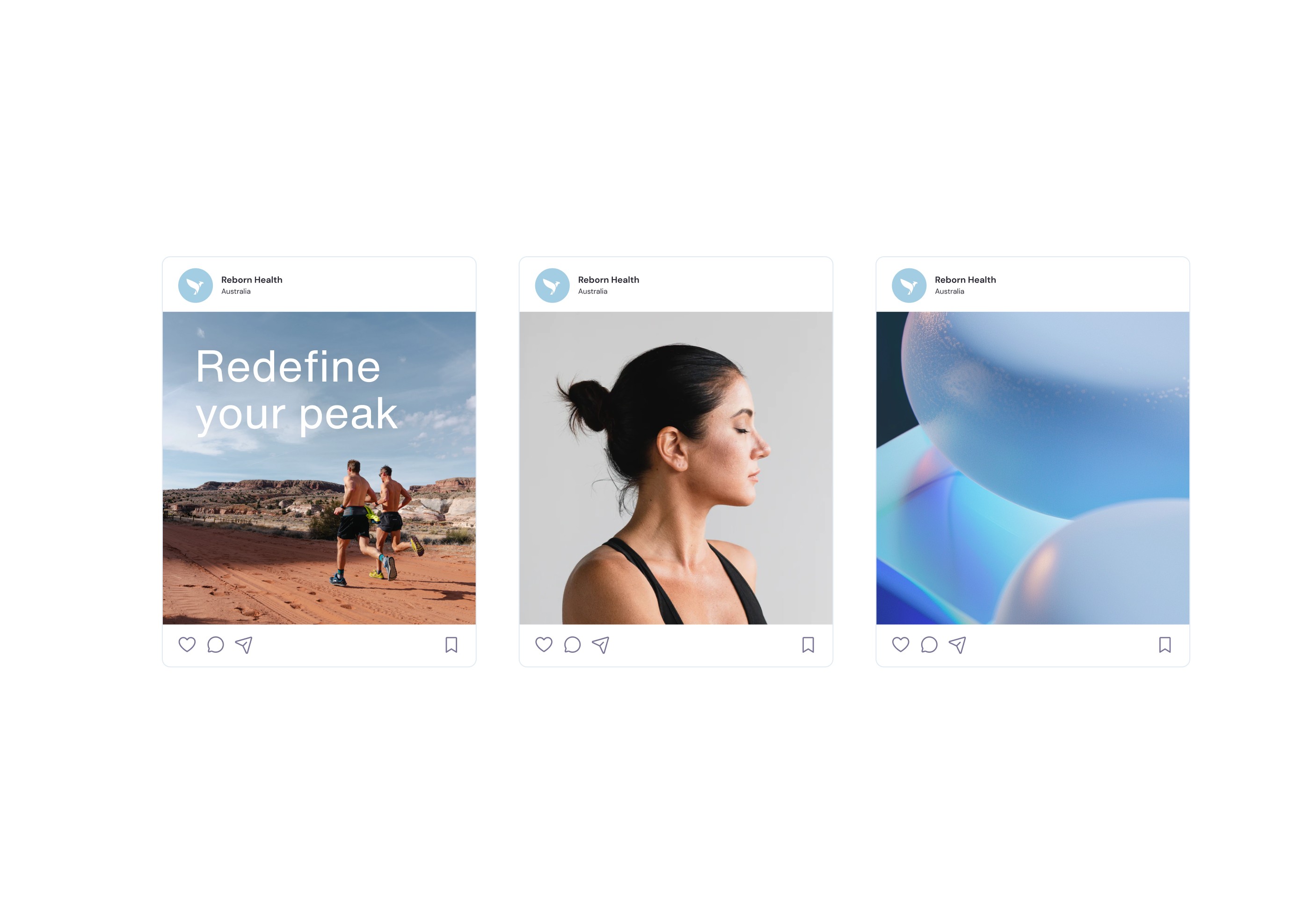Send the woman portrait post via share icon

click(x=600, y=645)
